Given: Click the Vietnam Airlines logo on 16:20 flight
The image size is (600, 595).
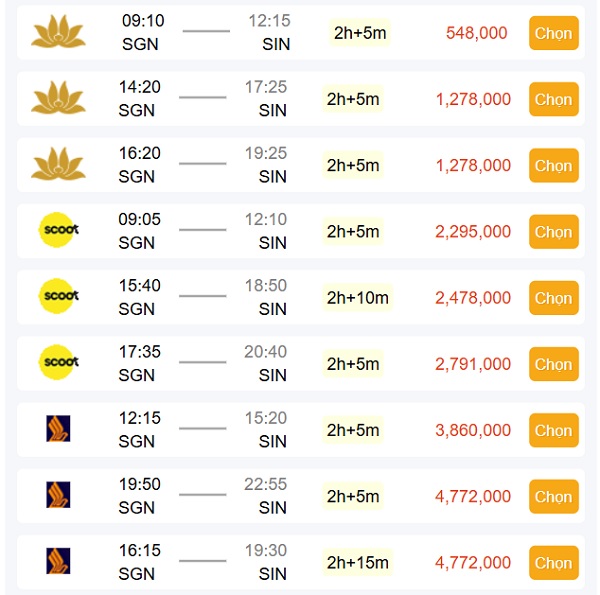Looking at the screenshot, I should coord(59,165).
